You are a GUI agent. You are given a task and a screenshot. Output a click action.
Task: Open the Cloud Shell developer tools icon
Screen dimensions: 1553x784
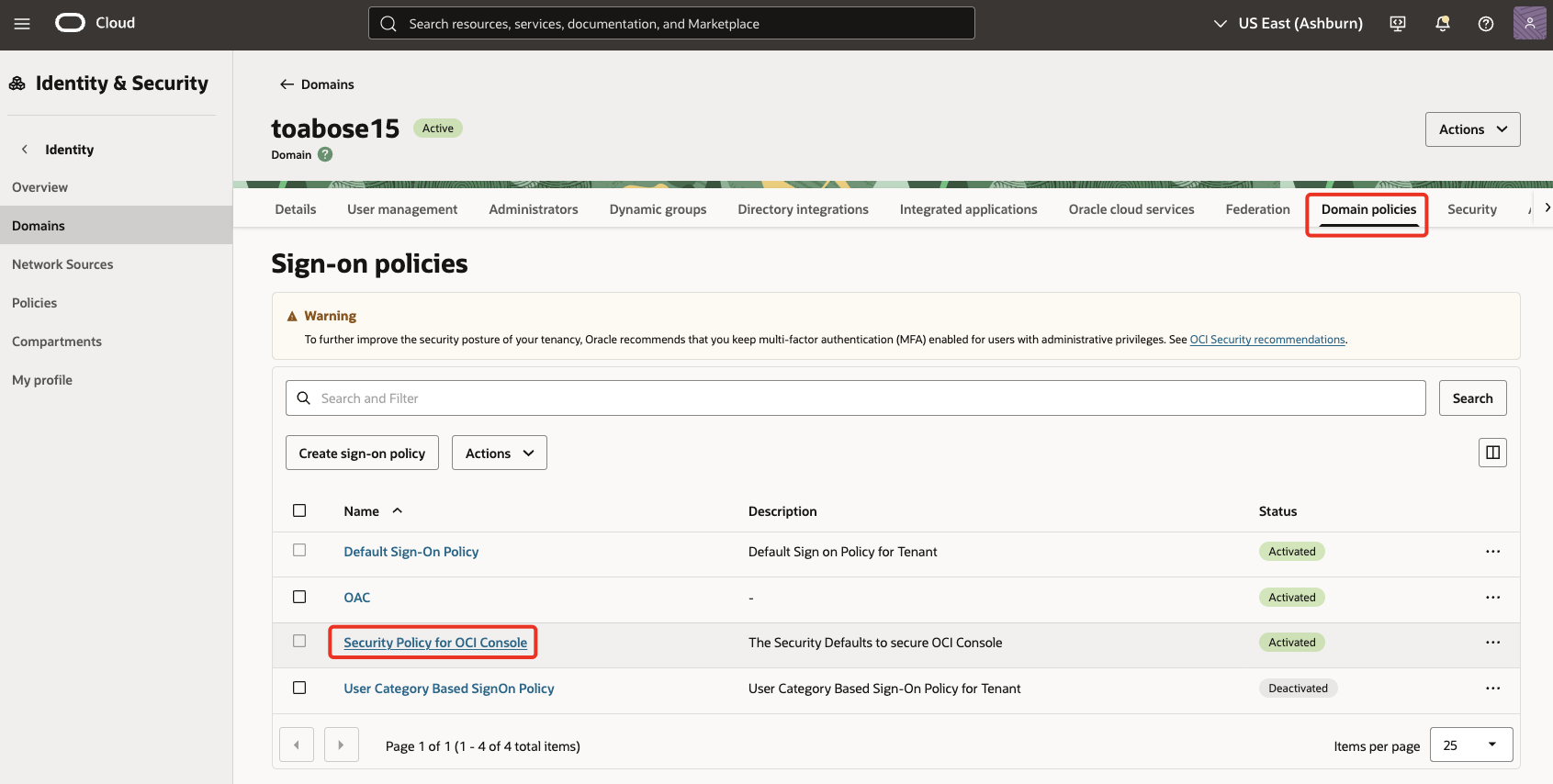pyautogui.click(x=1398, y=24)
